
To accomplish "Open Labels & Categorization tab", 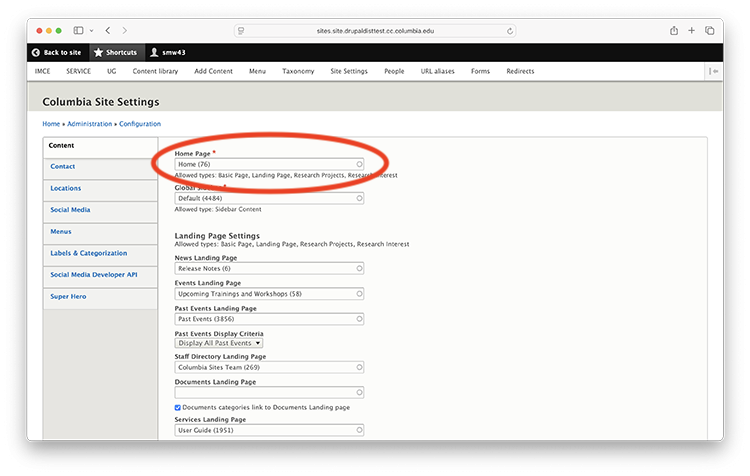I will 100,254.
